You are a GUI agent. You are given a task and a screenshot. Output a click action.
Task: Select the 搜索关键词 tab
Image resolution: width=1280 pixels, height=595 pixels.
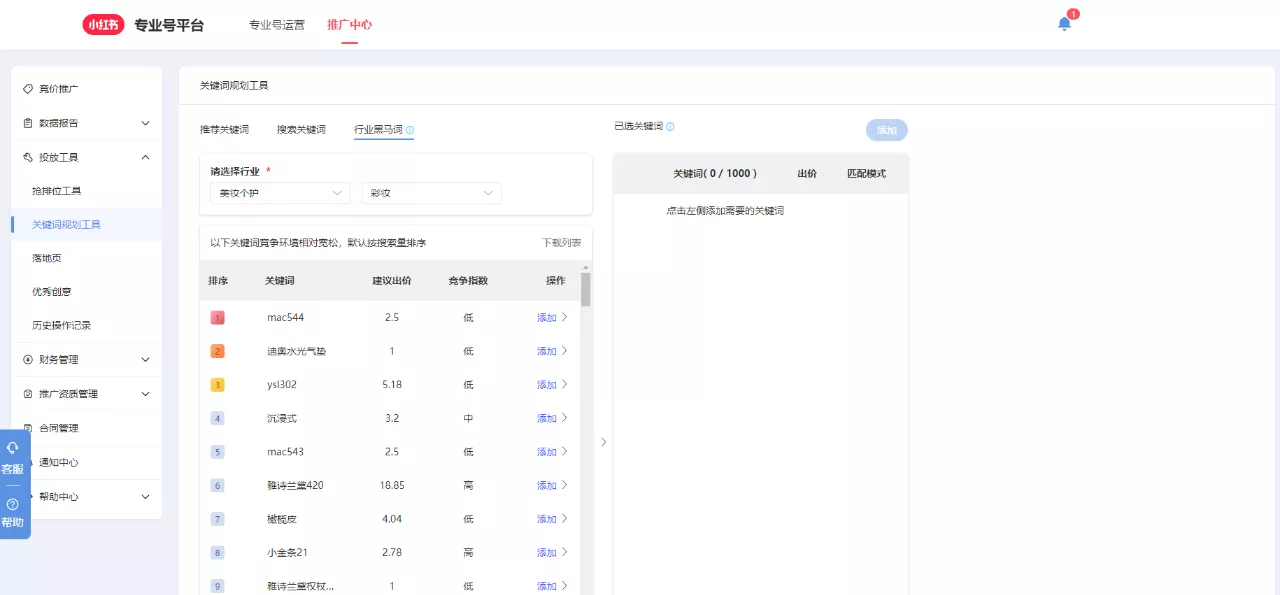[301, 130]
